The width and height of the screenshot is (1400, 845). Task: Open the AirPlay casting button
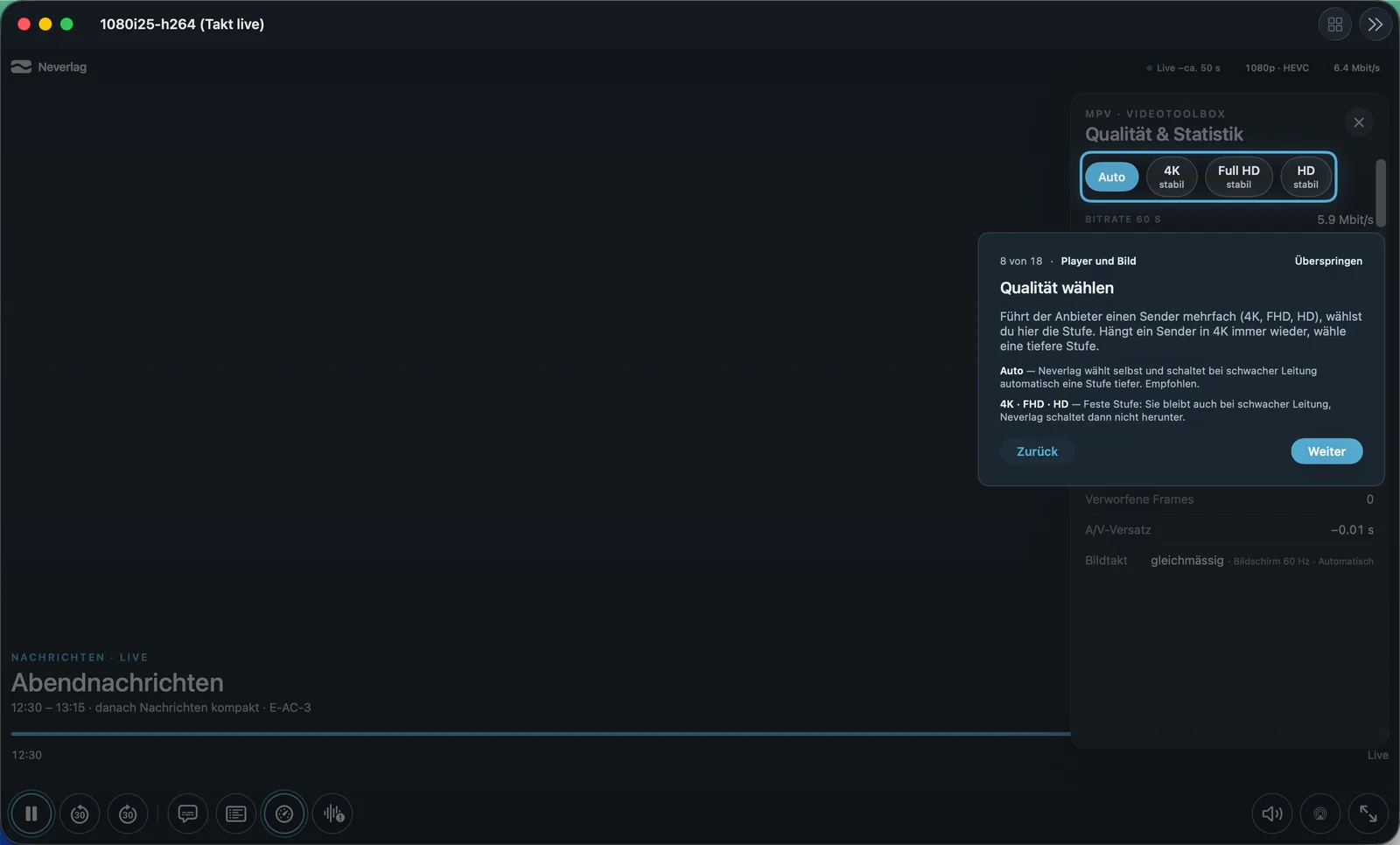[1320, 814]
